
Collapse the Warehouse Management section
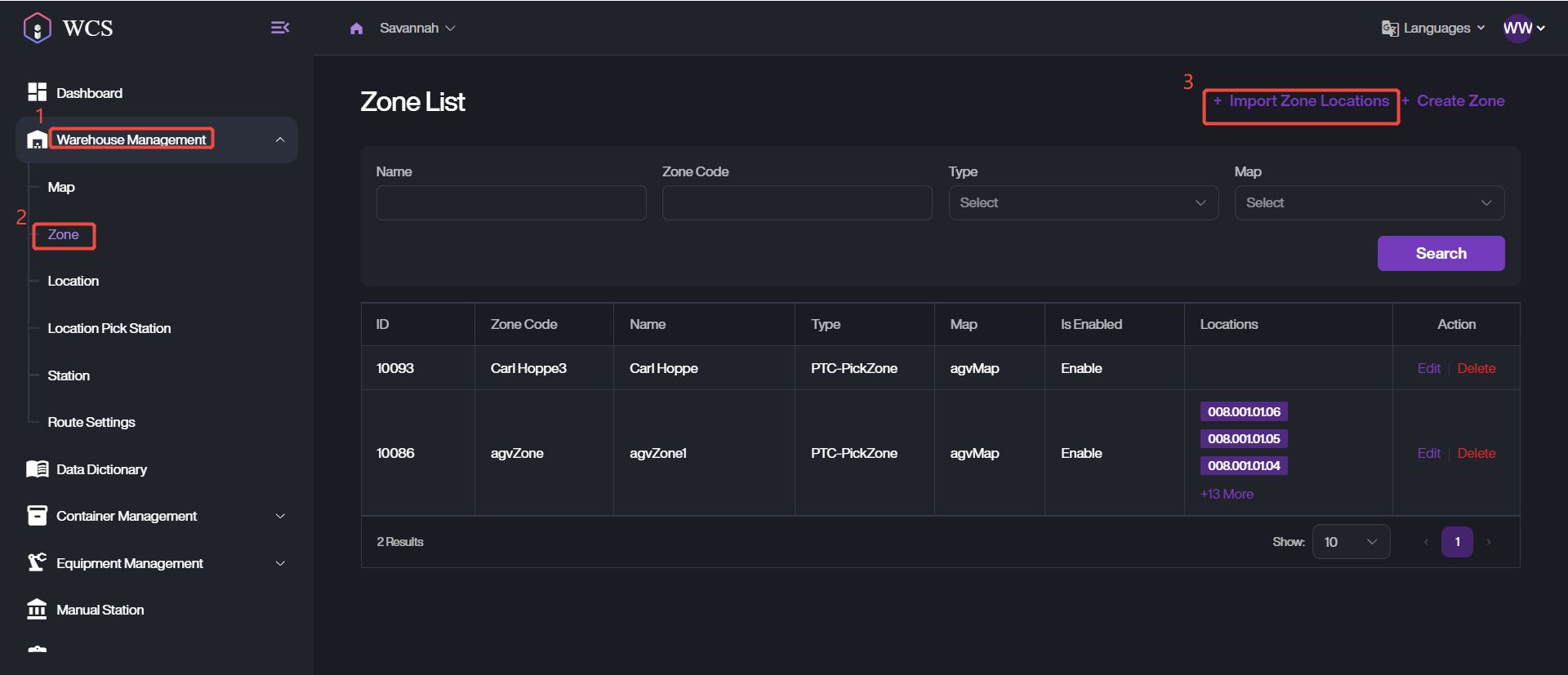tap(280, 140)
